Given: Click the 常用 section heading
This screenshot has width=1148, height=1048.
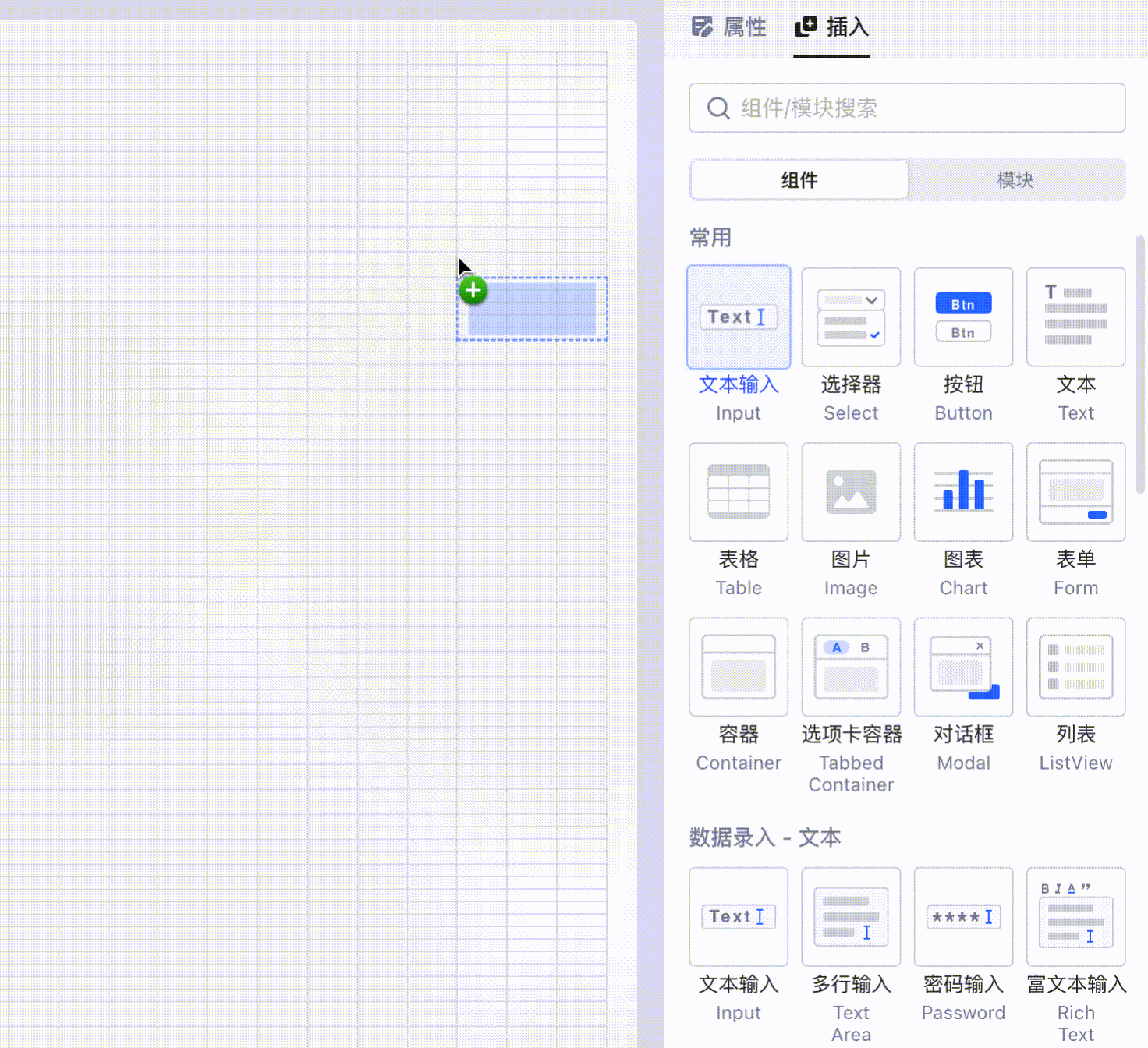Looking at the screenshot, I should click(710, 238).
